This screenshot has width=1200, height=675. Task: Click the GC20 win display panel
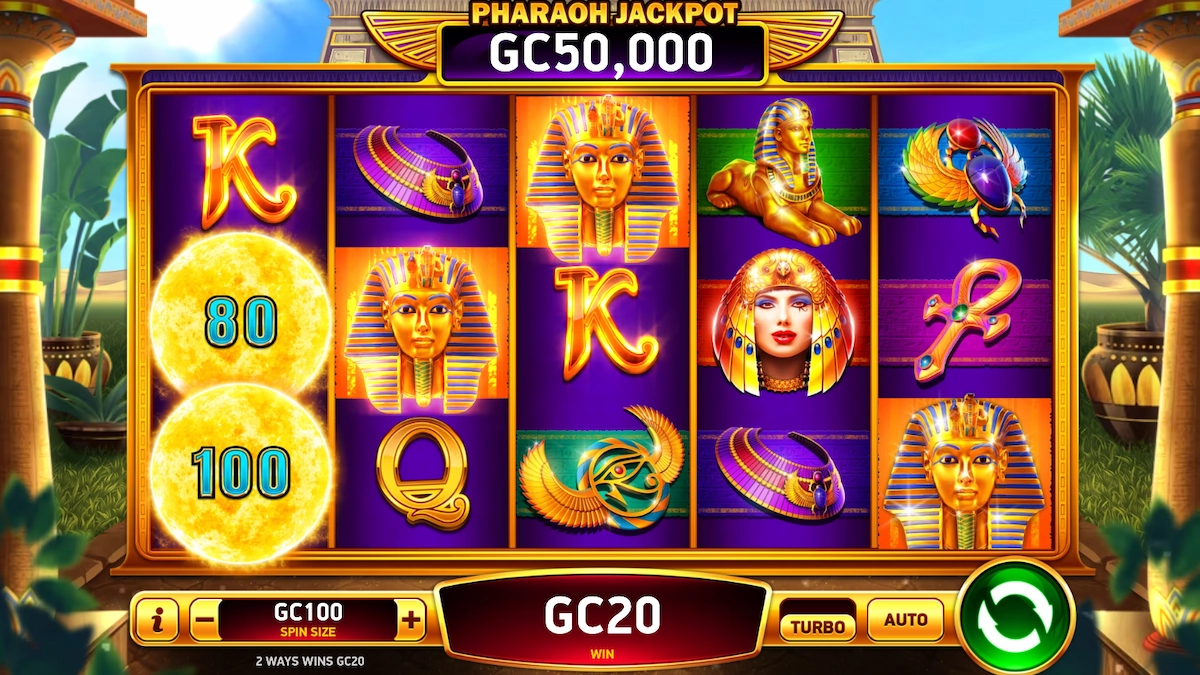602,620
